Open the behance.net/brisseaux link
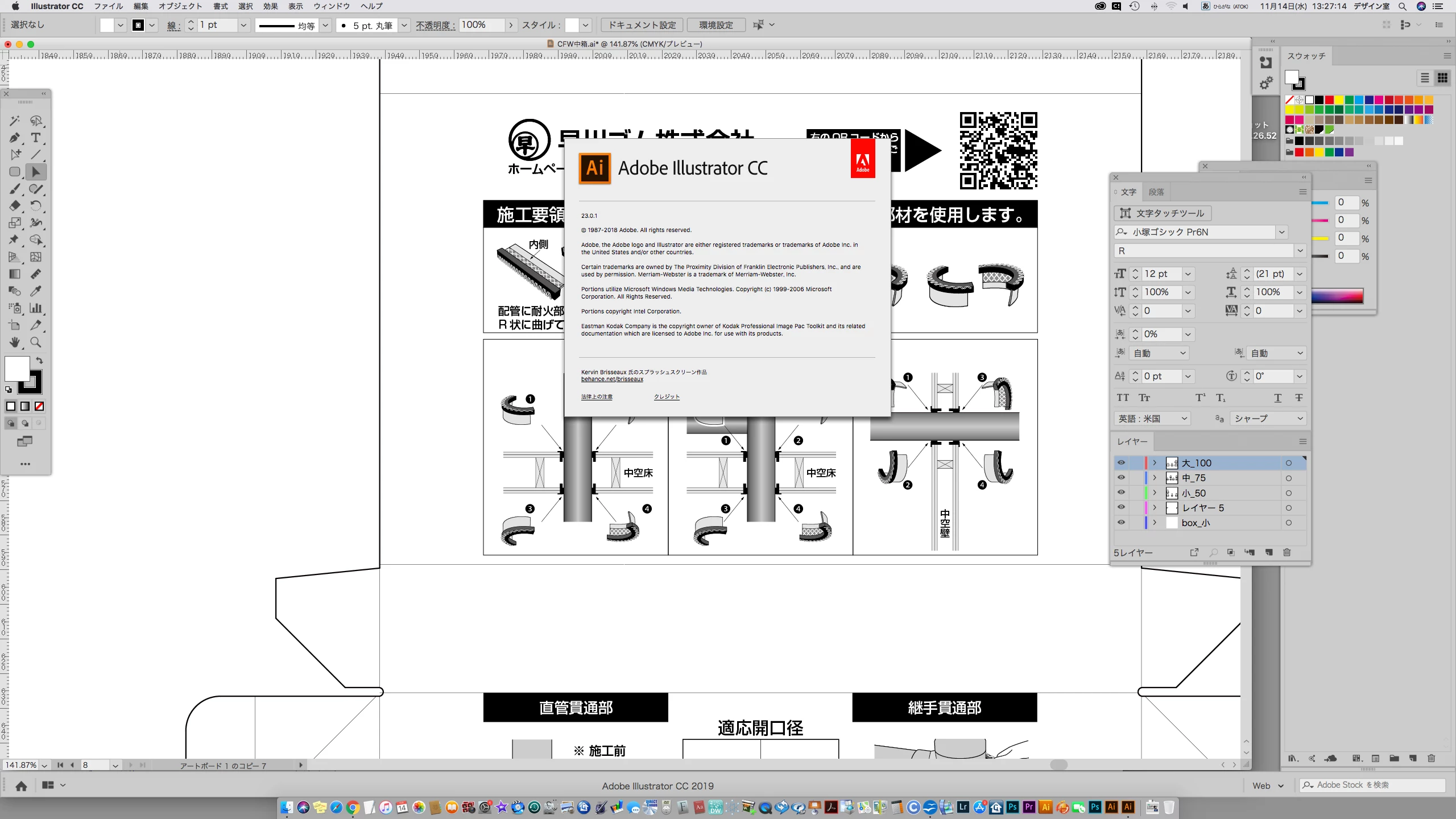 click(612, 379)
